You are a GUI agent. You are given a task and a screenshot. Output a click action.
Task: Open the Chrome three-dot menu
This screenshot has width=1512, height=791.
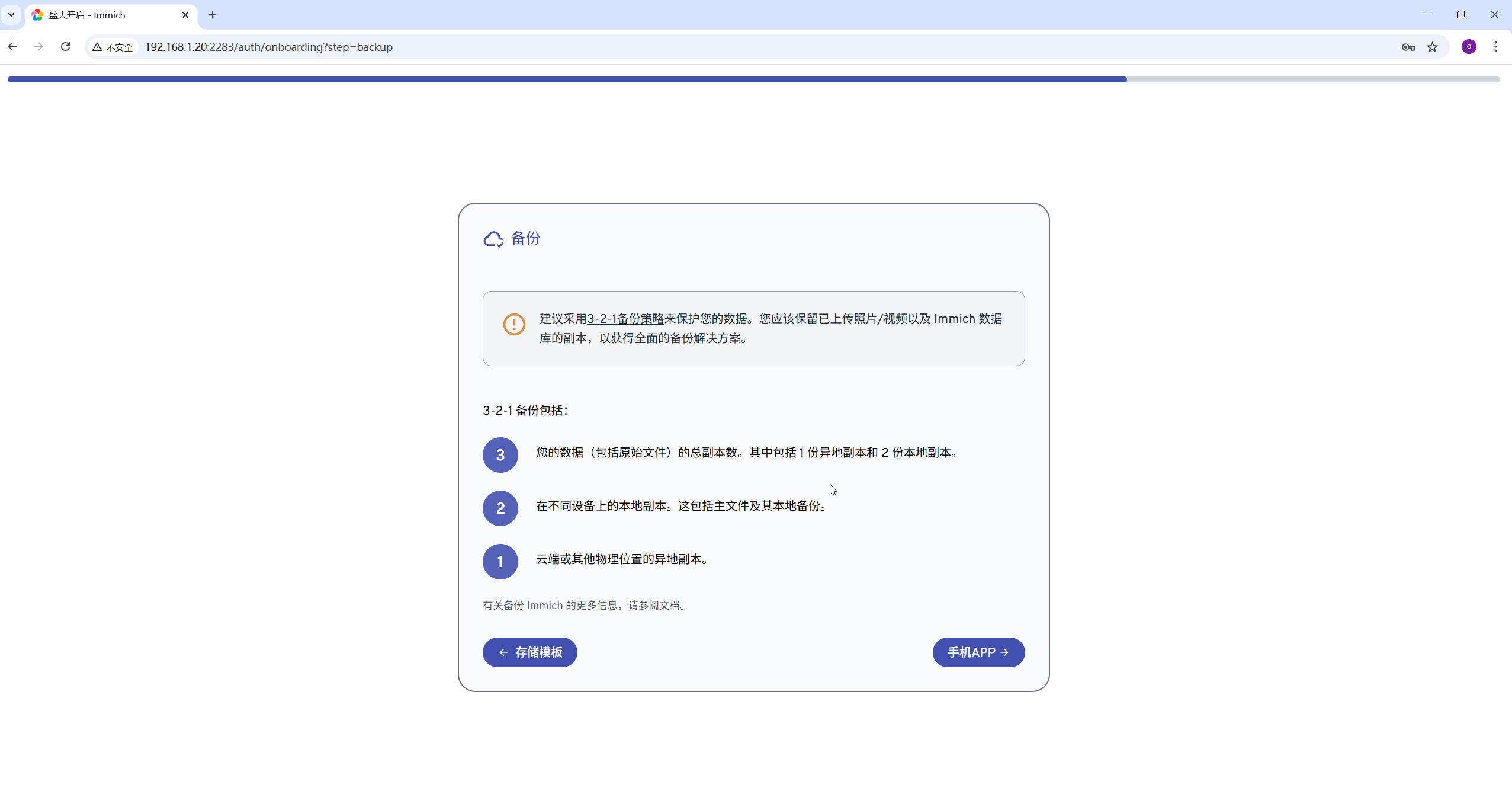[x=1495, y=47]
